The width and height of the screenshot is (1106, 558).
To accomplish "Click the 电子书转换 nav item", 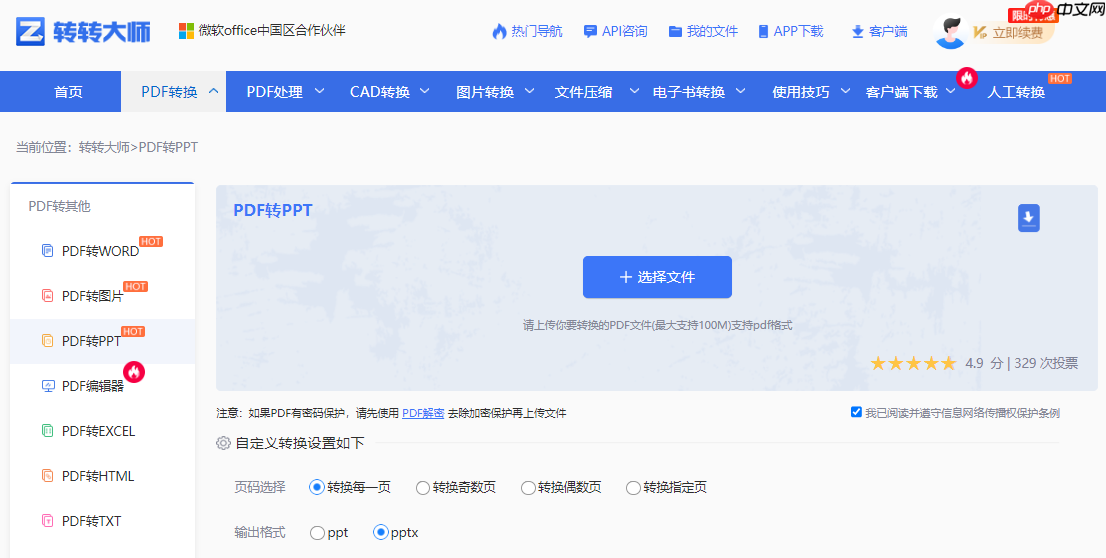I will (689, 92).
